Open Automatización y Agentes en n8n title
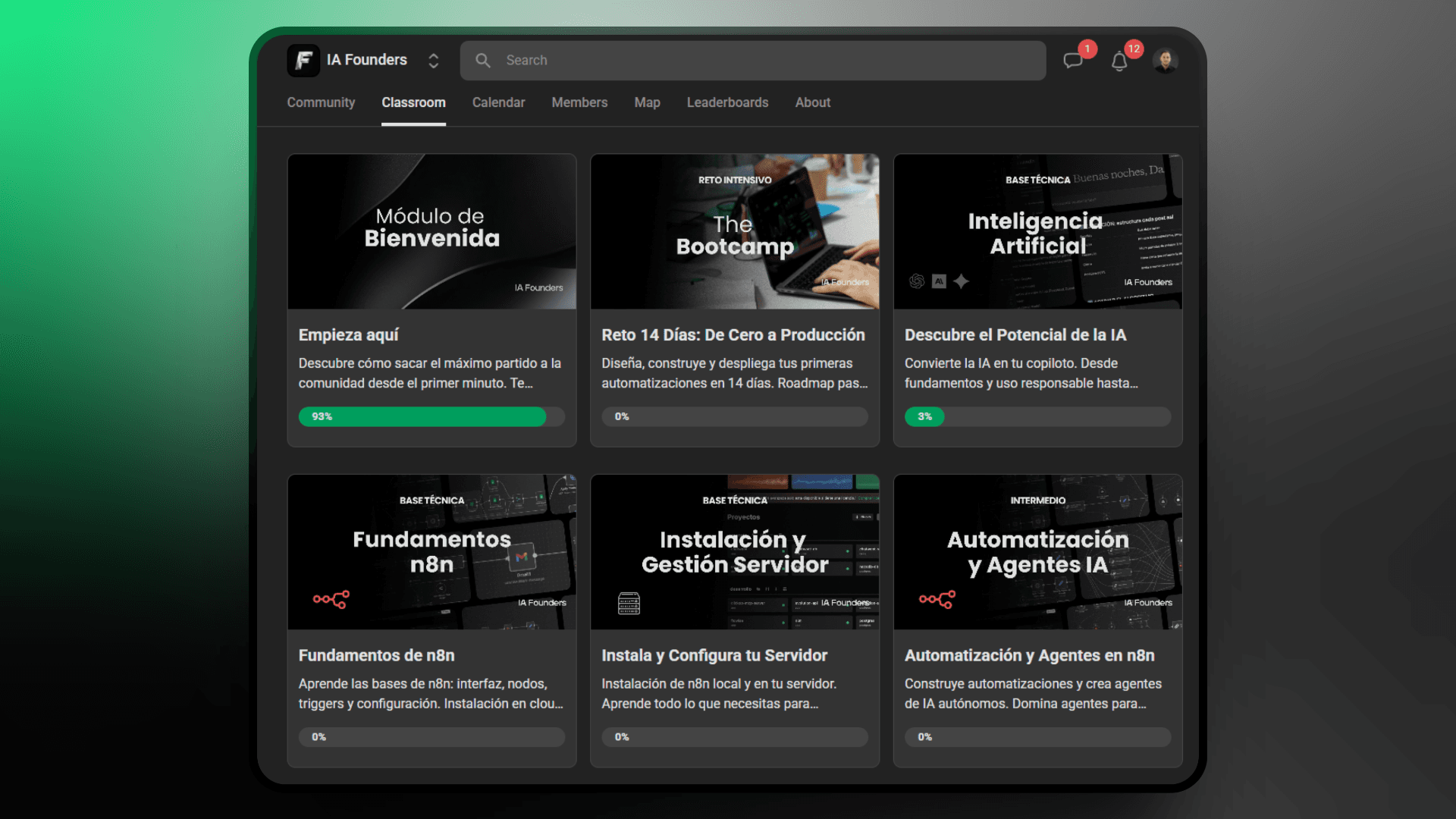The width and height of the screenshot is (1456, 819). (x=1029, y=655)
